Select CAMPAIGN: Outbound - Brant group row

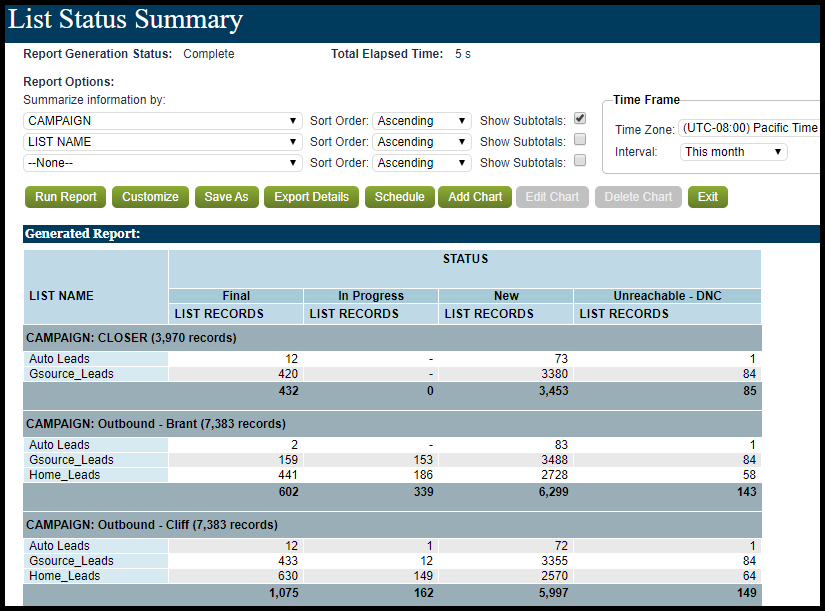[393, 424]
